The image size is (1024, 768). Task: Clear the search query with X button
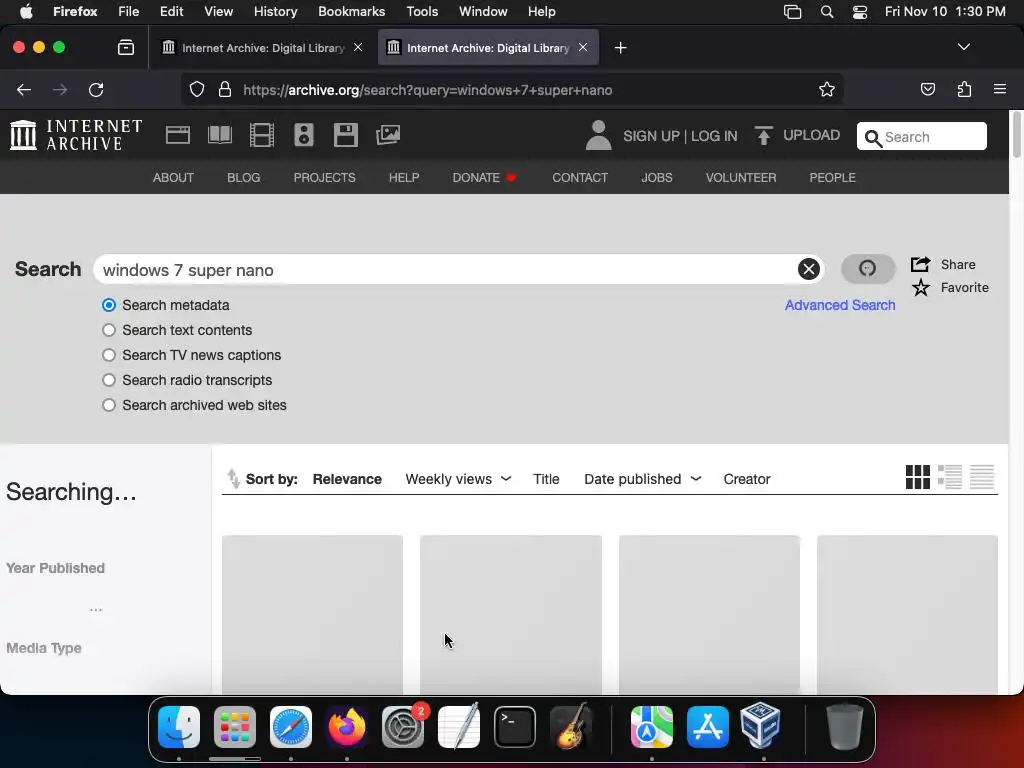point(808,269)
